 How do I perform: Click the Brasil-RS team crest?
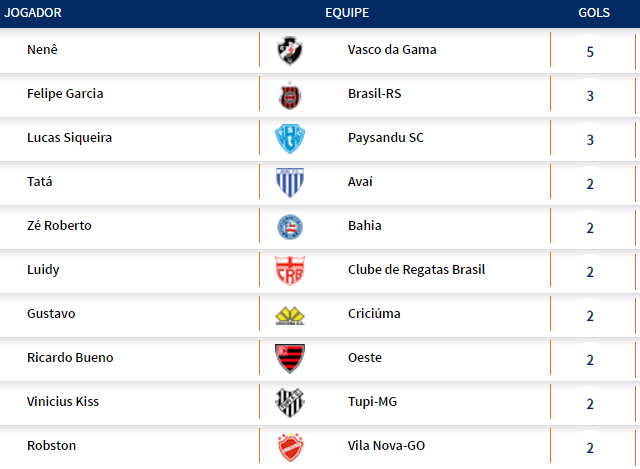coord(290,95)
